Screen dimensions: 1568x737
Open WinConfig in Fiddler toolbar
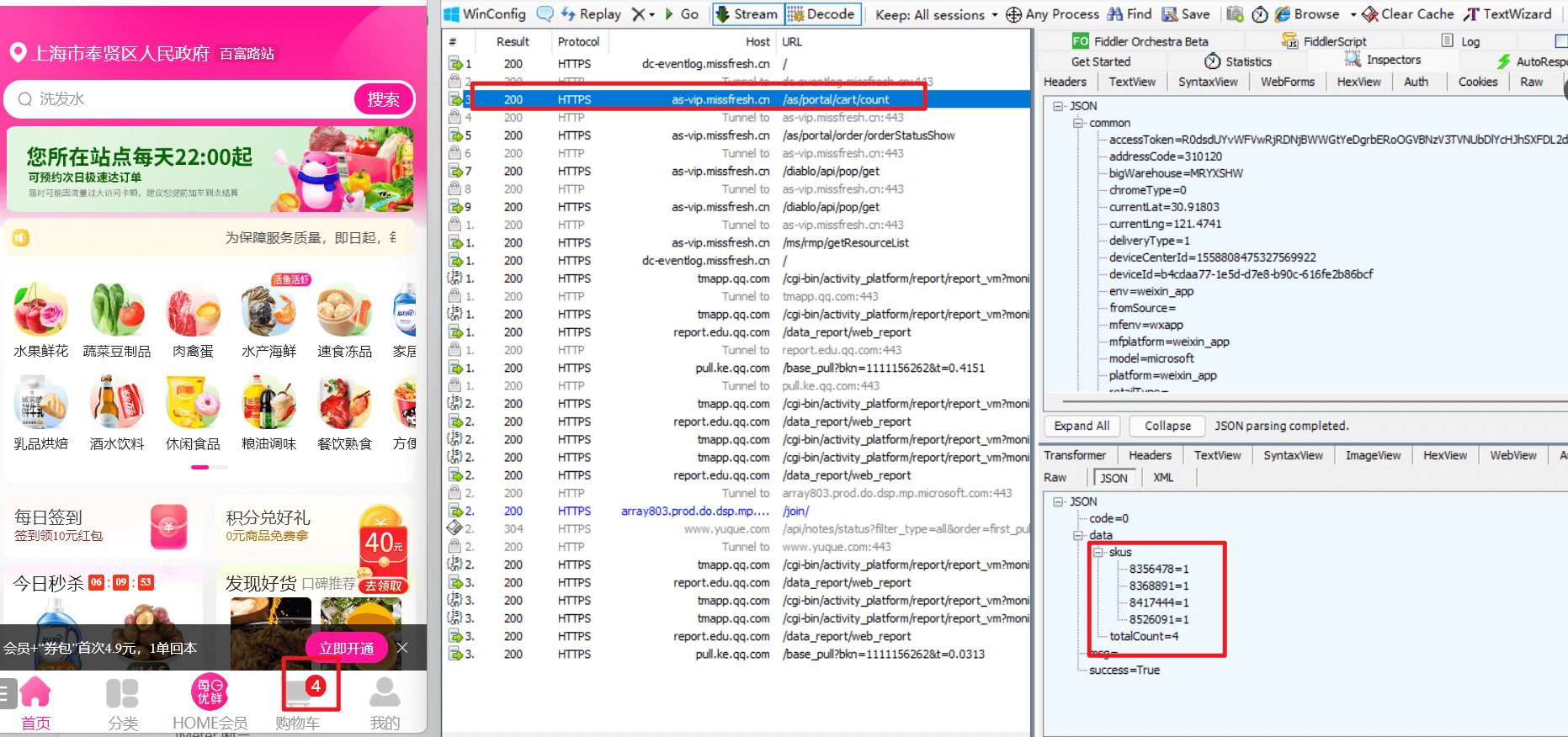pyautogui.click(x=485, y=14)
